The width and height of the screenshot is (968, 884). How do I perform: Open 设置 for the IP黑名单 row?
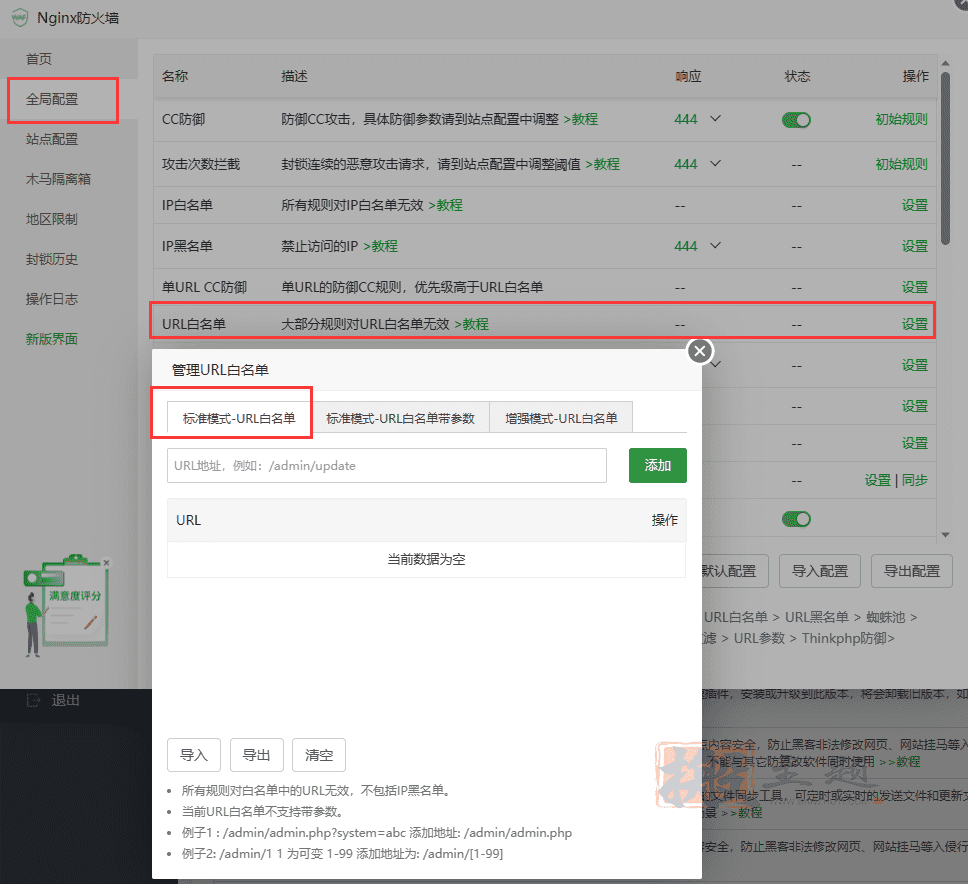(915, 246)
